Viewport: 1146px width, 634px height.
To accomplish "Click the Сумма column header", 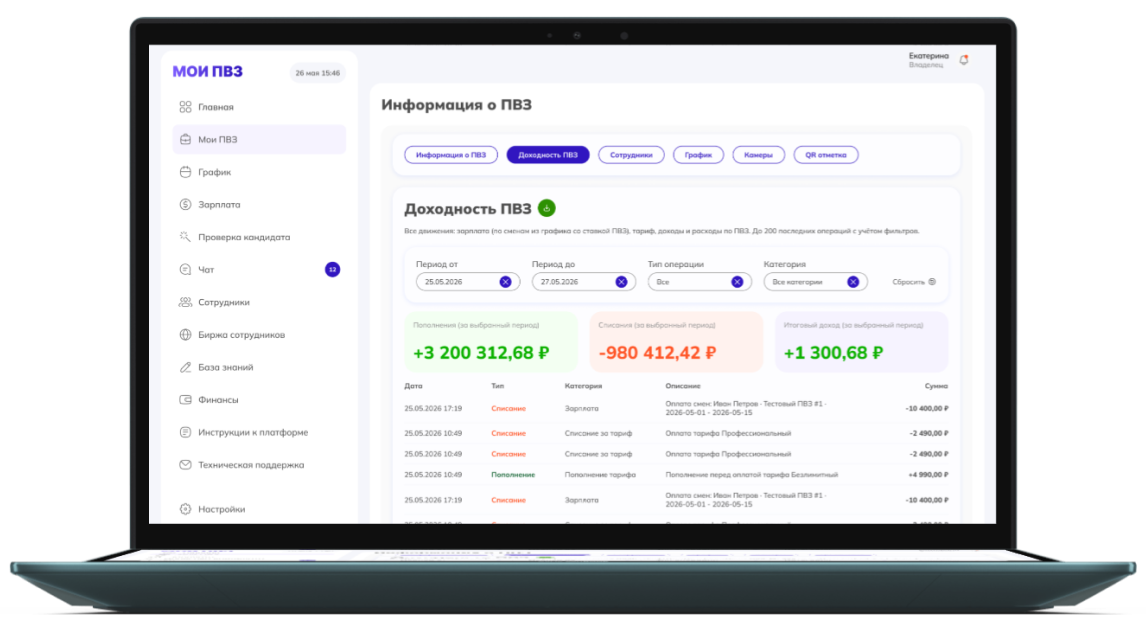I will click(936, 386).
